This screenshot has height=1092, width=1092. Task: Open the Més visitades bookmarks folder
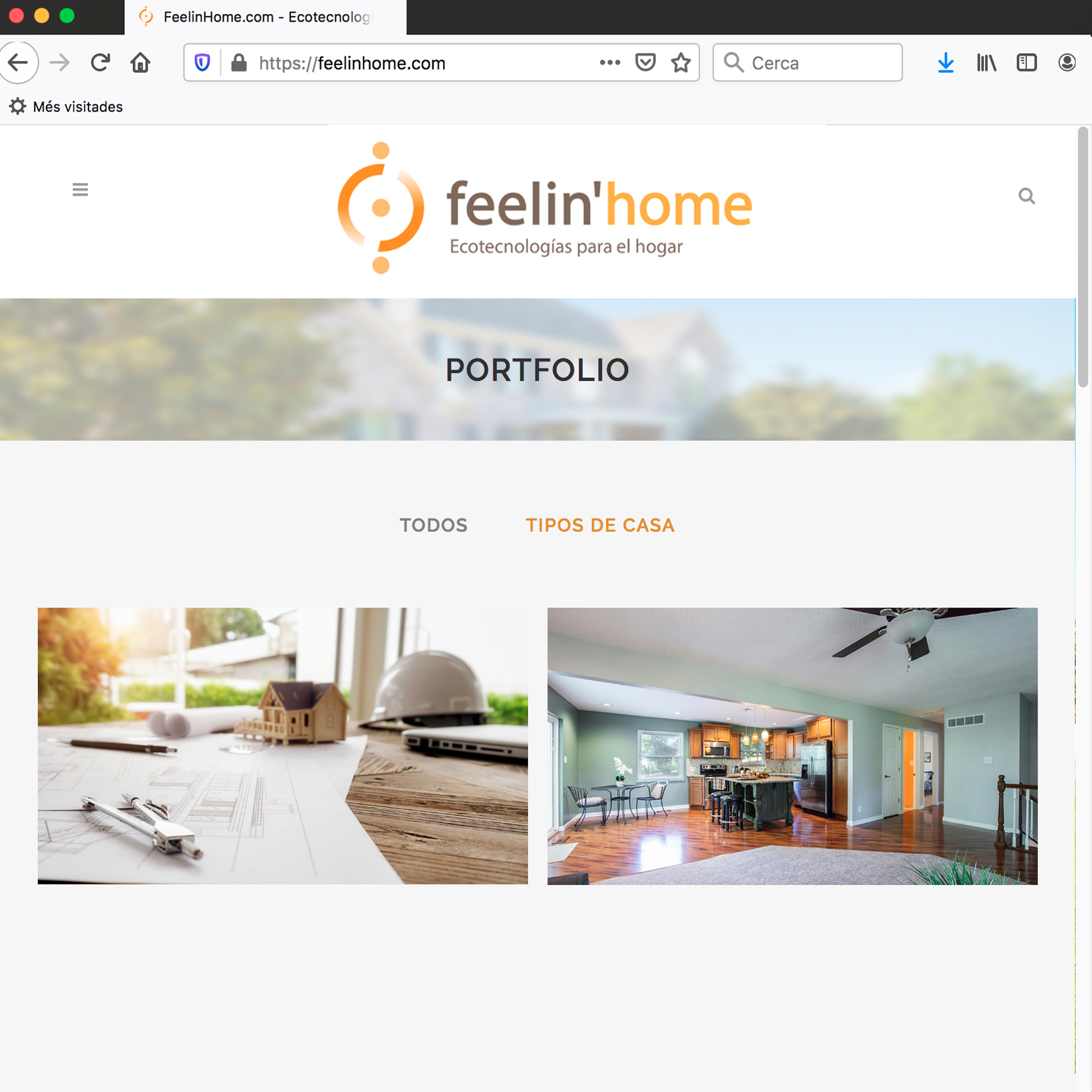coord(66,106)
